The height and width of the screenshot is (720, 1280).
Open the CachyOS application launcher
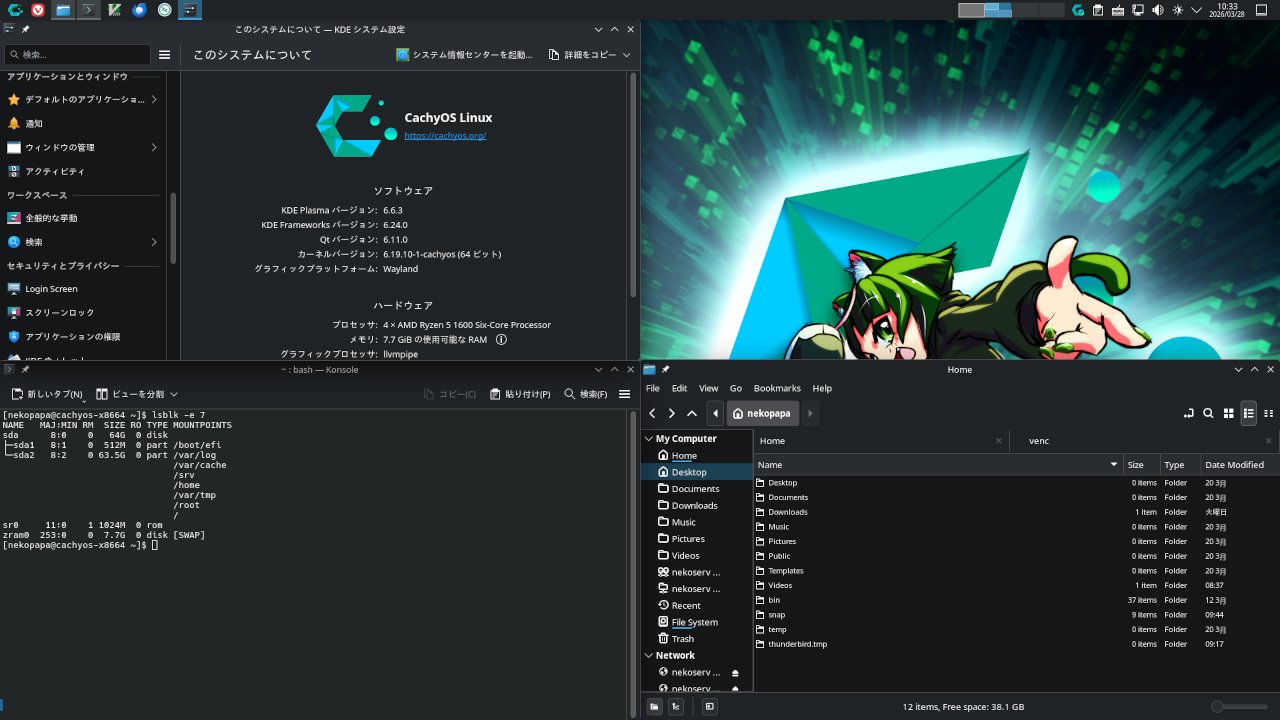[16, 10]
